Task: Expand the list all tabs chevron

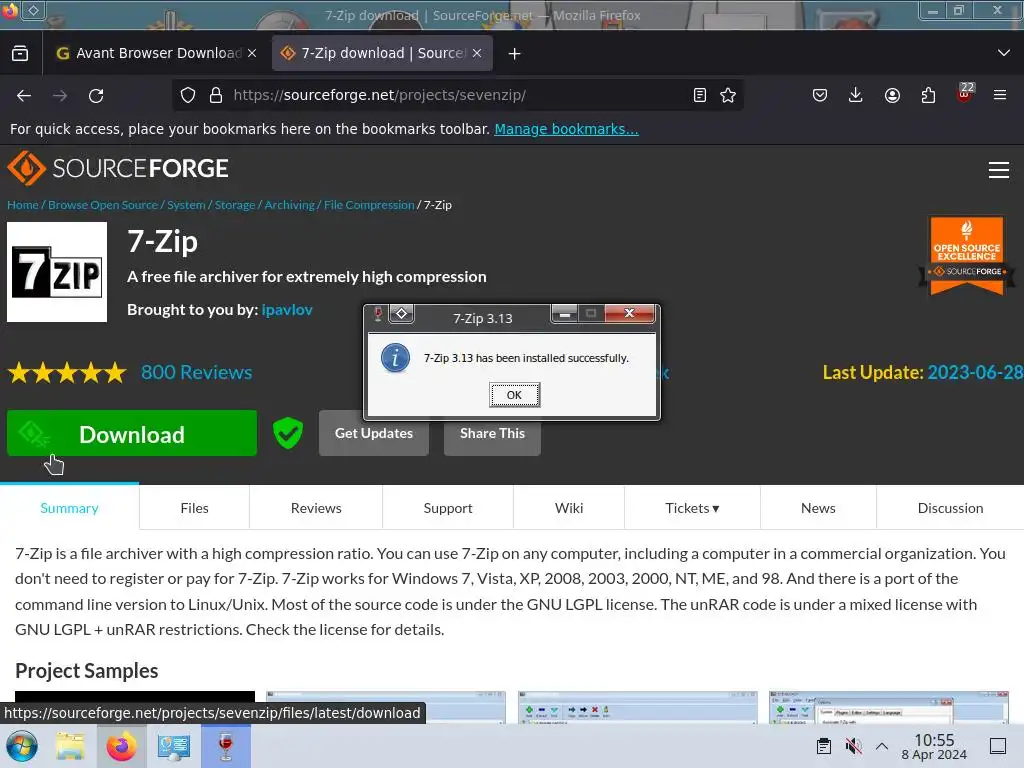Action: click(1004, 53)
